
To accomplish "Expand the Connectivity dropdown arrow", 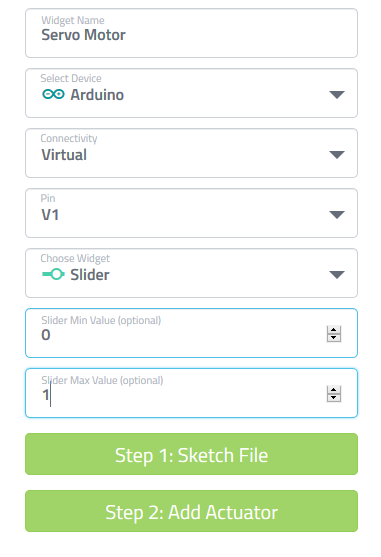I will tap(337, 155).
